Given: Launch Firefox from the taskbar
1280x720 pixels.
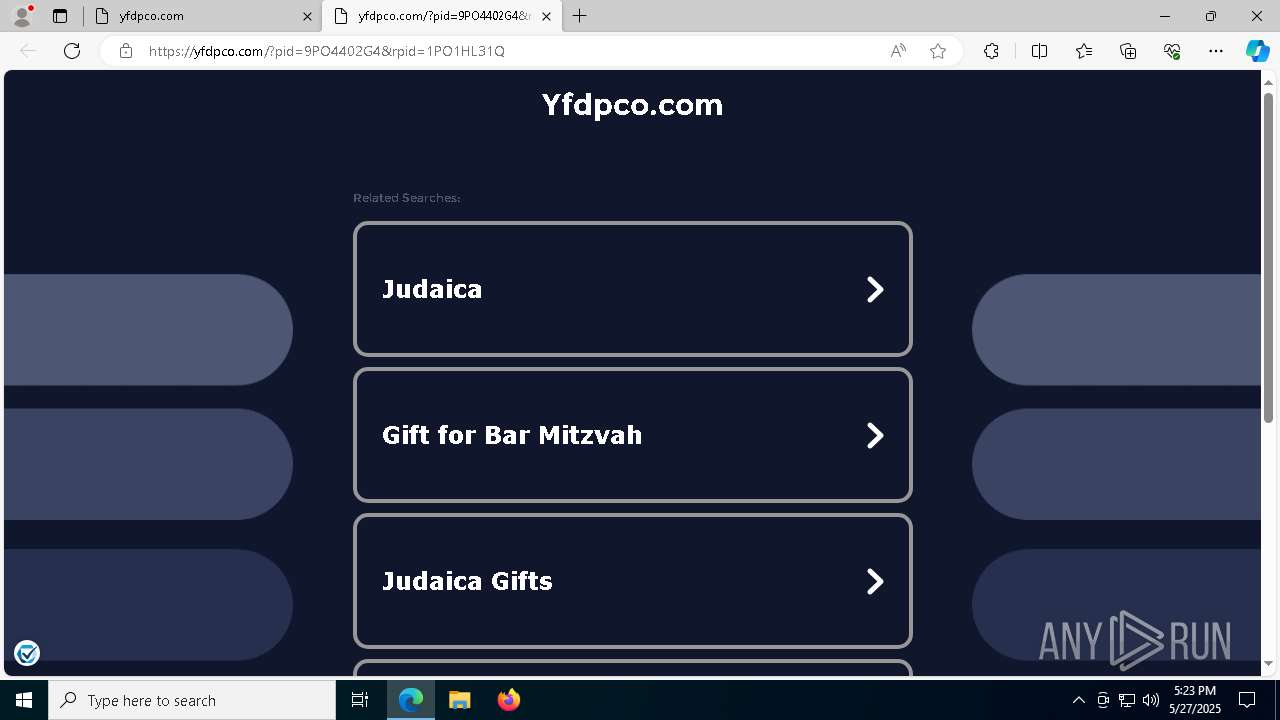Looking at the screenshot, I should pyautogui.click(x=509, y=700).
